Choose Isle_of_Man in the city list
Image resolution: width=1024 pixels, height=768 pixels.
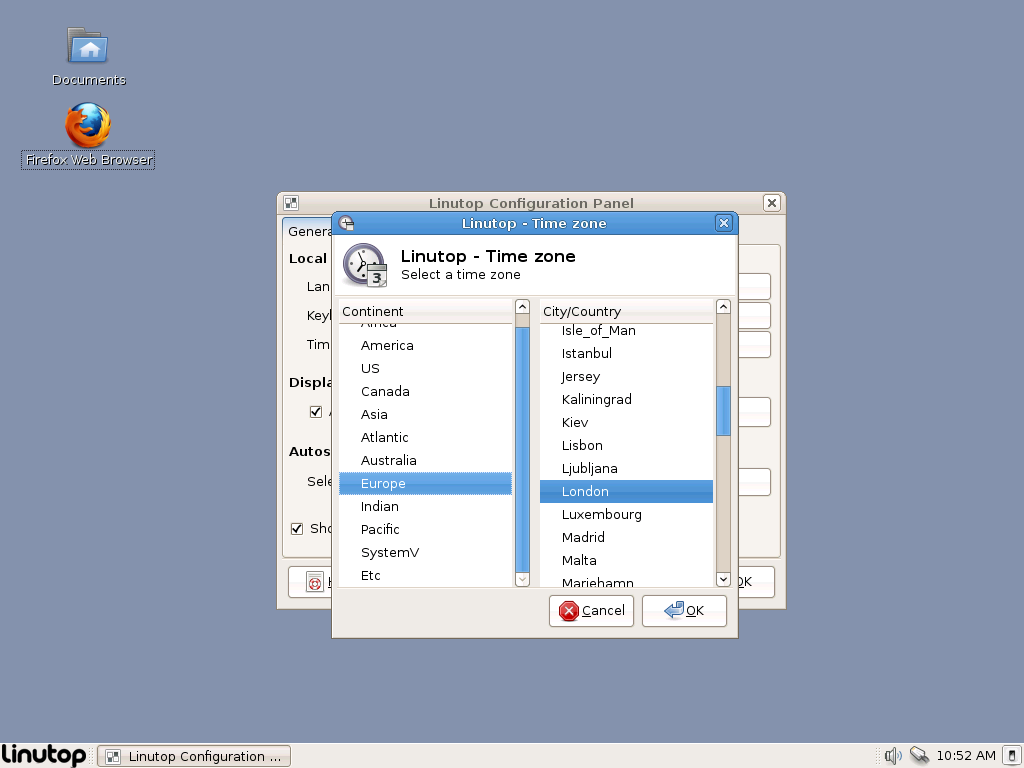[x=626, y=331]
